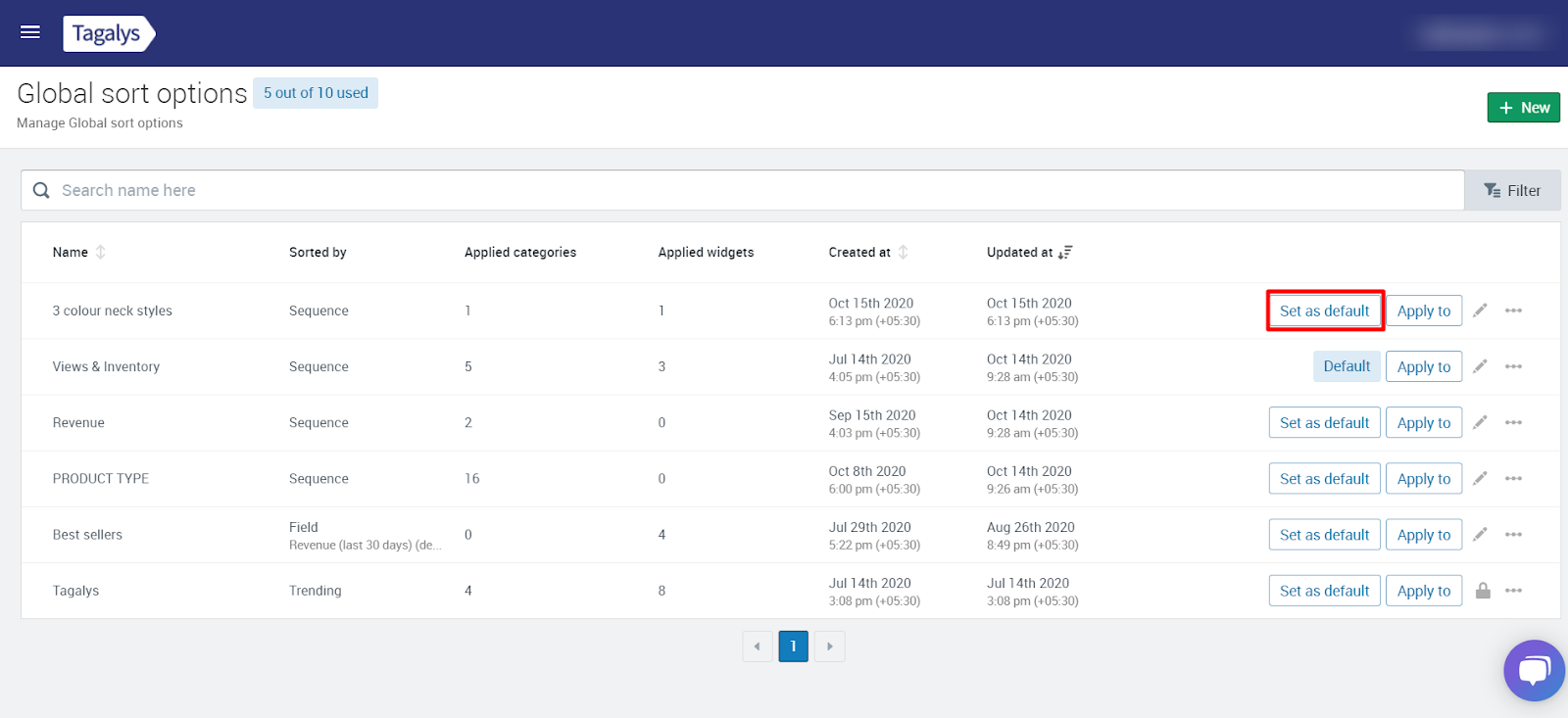
Task: Click Apply to for Views & Inventory
Action: [x=1424, y=366]
